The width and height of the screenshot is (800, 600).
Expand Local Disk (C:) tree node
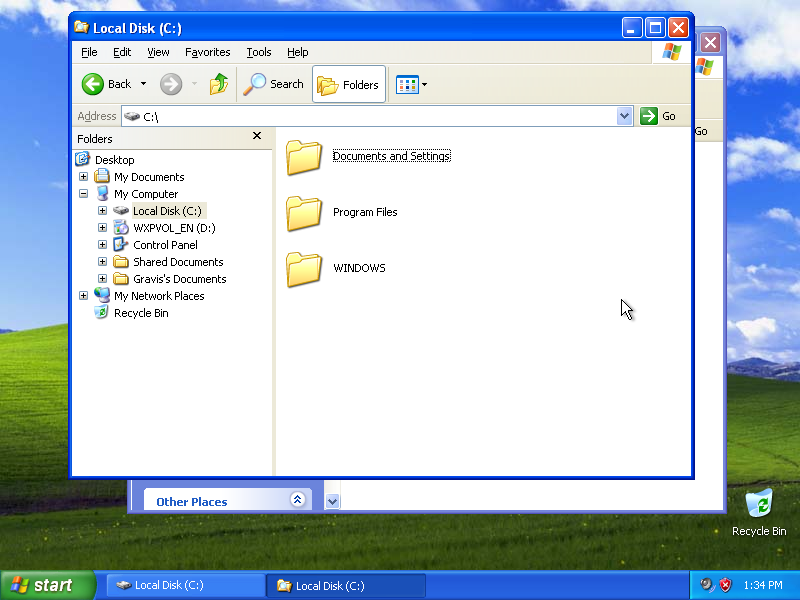point(103,211)
